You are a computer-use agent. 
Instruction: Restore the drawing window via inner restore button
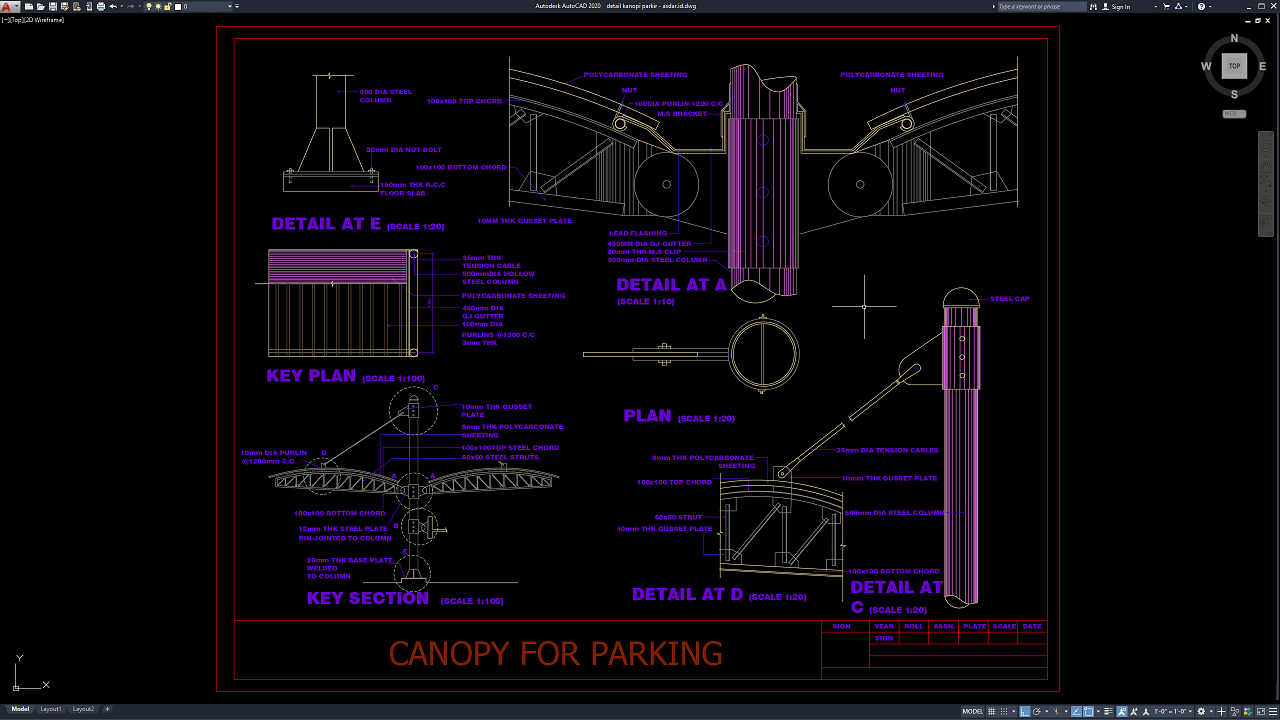(1257, 20)
